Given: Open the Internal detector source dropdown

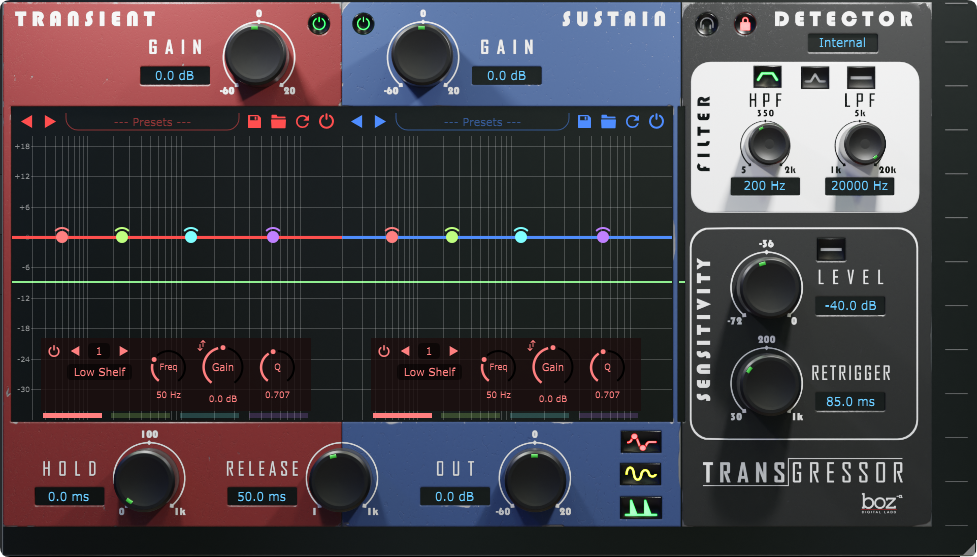Looking at the screenshot, I should 842,42.
